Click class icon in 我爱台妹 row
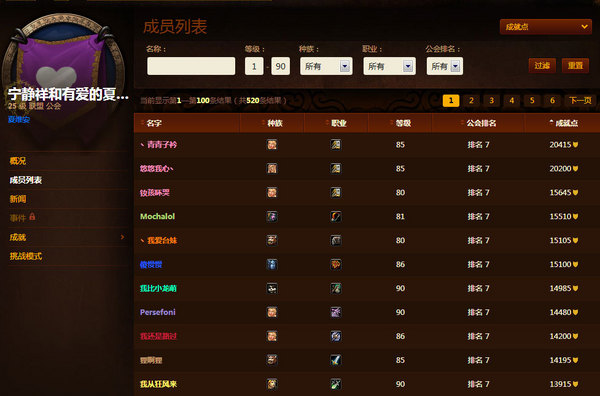The width and height of the screenshot is (600, 396). [x=336, y=240]
